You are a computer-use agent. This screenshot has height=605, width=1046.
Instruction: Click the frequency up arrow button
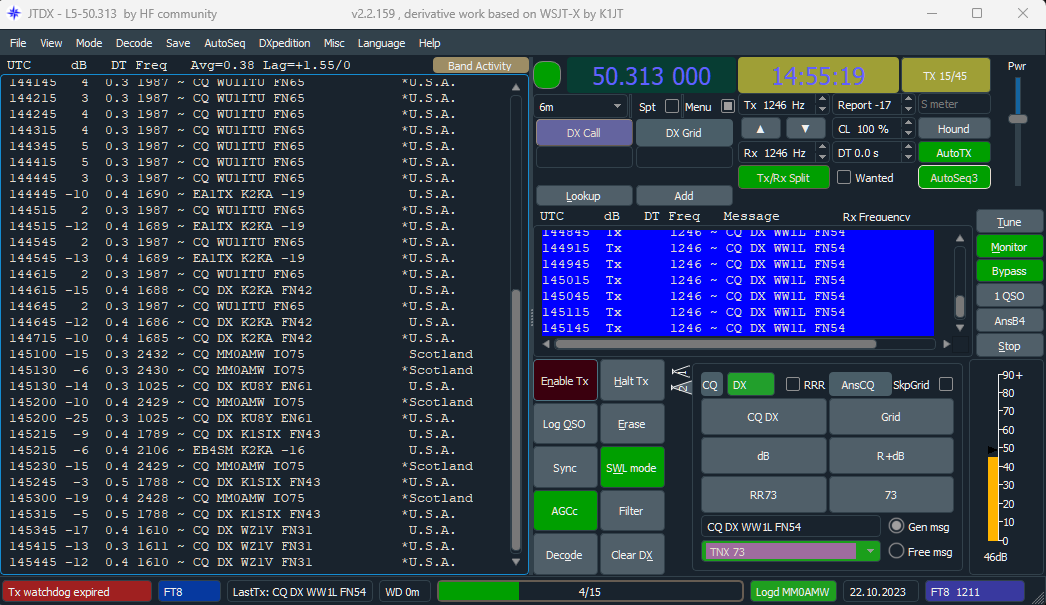[x=760, y=129]
